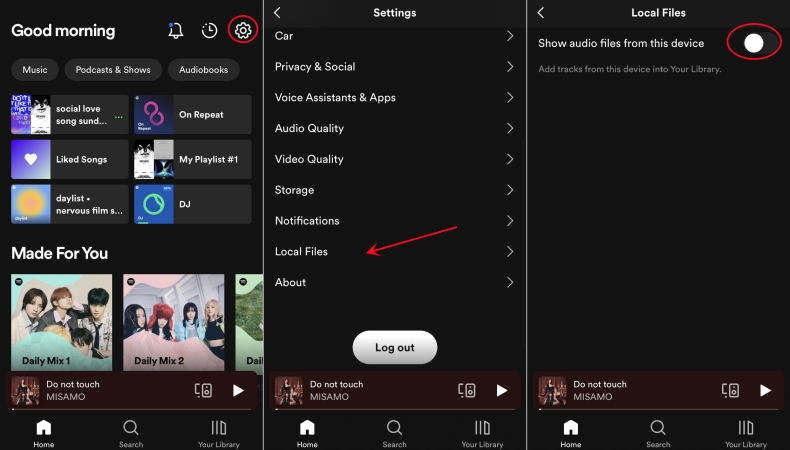Open Audio Quality settings entry

click(394, 128)
